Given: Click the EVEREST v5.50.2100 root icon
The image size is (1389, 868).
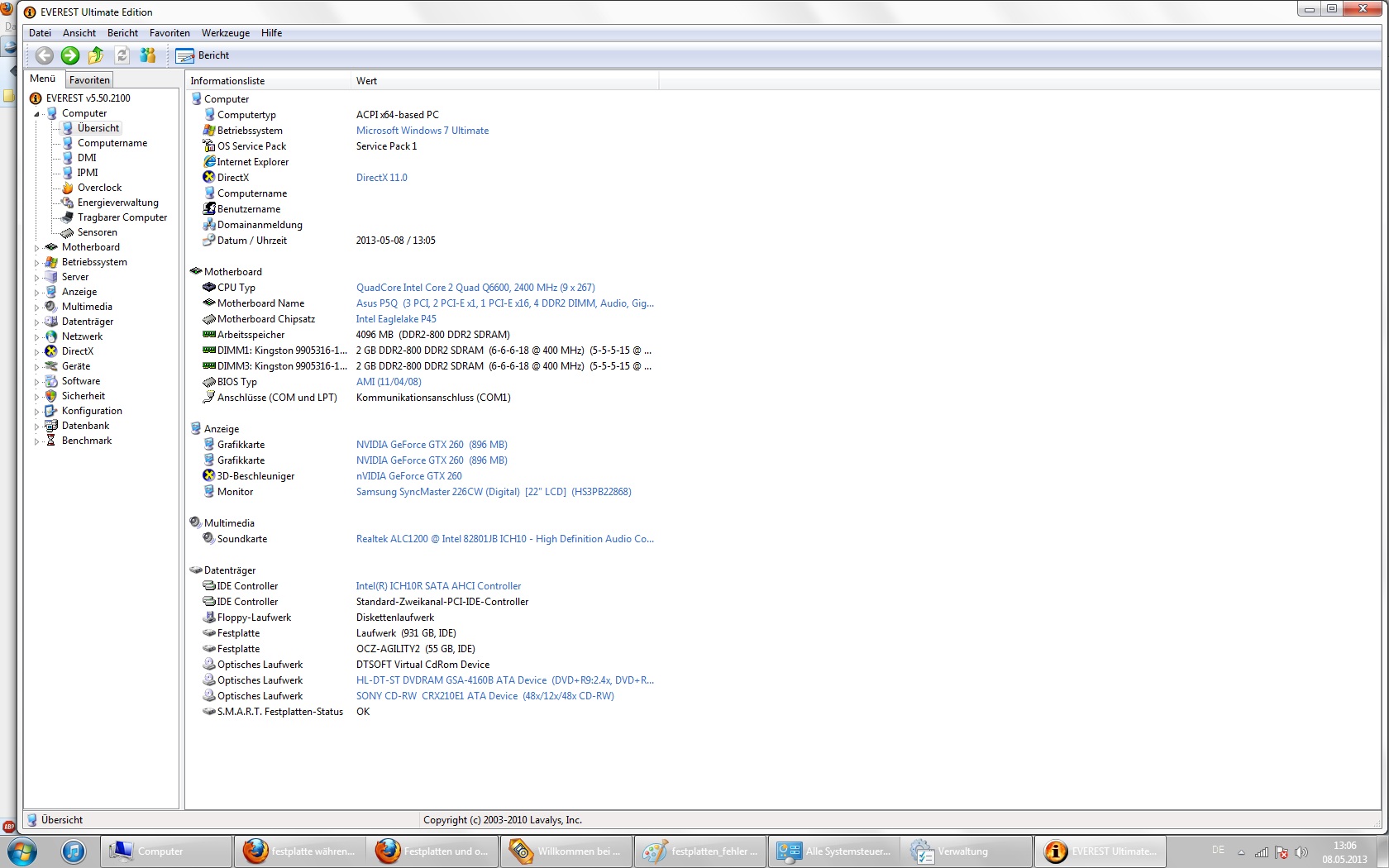Looking at the screenshot, I should pyautogui.click(x=36, y=98).
